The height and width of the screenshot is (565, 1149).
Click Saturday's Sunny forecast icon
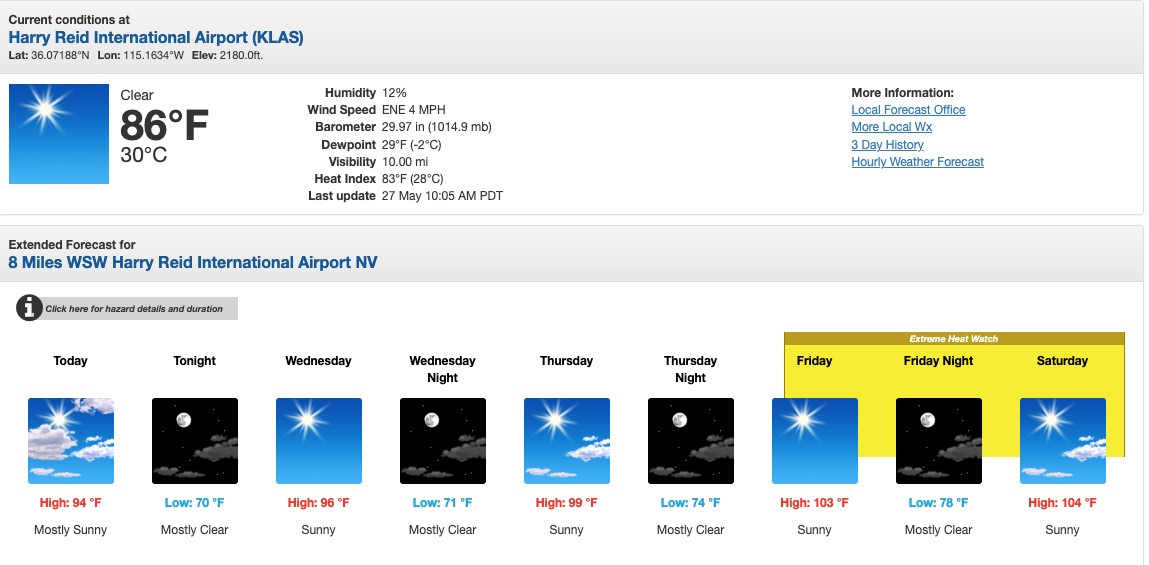click(x=1063, y=441)
